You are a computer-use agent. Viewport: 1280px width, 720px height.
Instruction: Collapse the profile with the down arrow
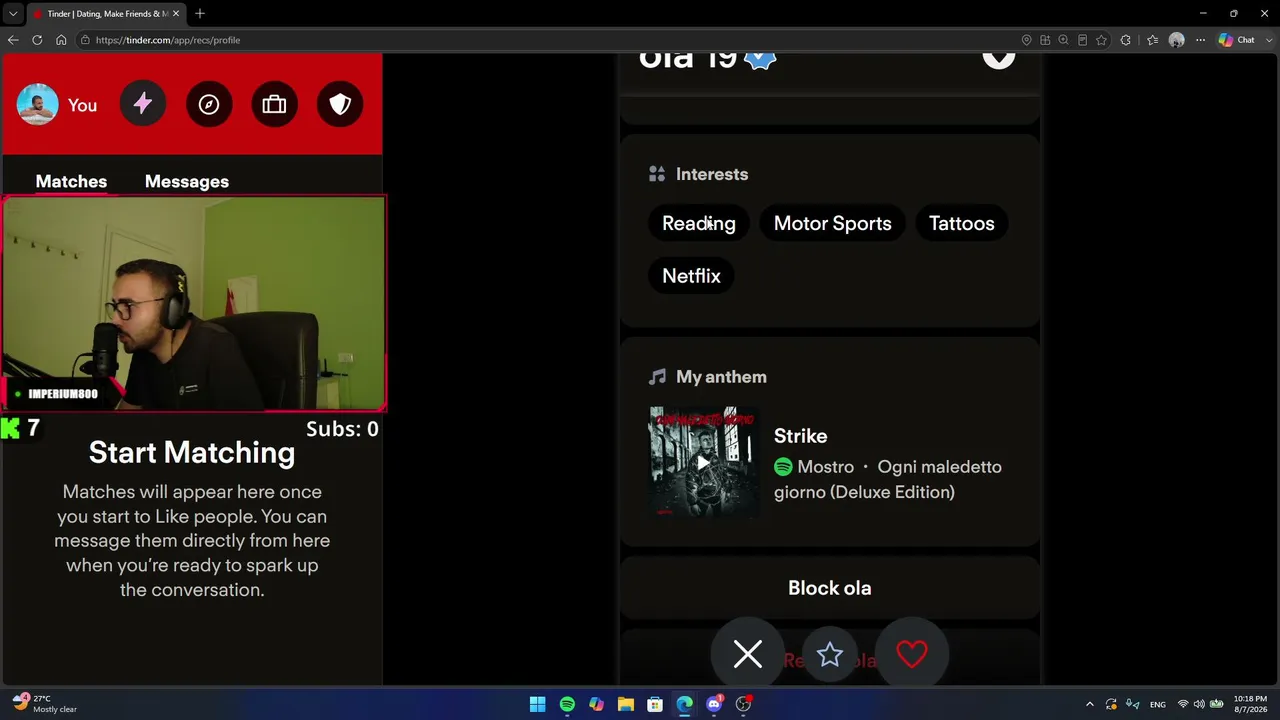[998, 58]
